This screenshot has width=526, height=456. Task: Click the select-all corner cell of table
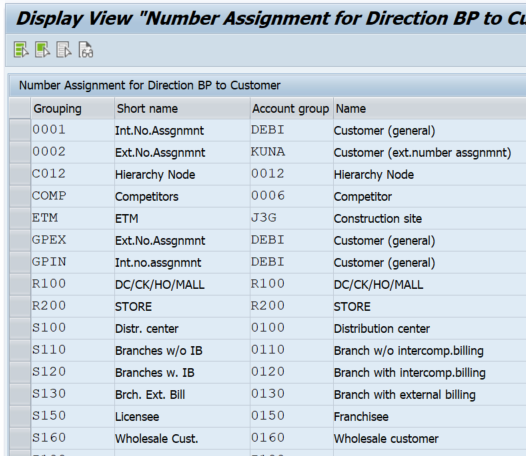point(20,108)
